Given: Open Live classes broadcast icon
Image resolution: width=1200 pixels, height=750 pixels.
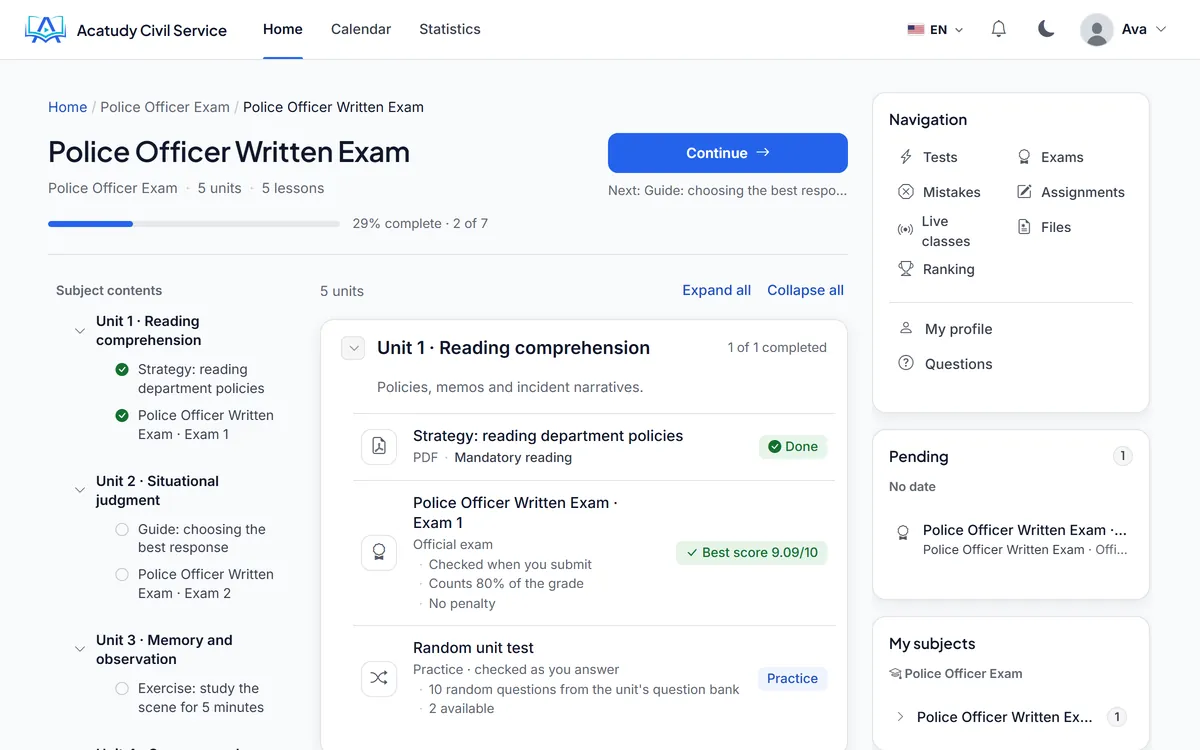Looking at the screenshot, I should tap(906, 230).
